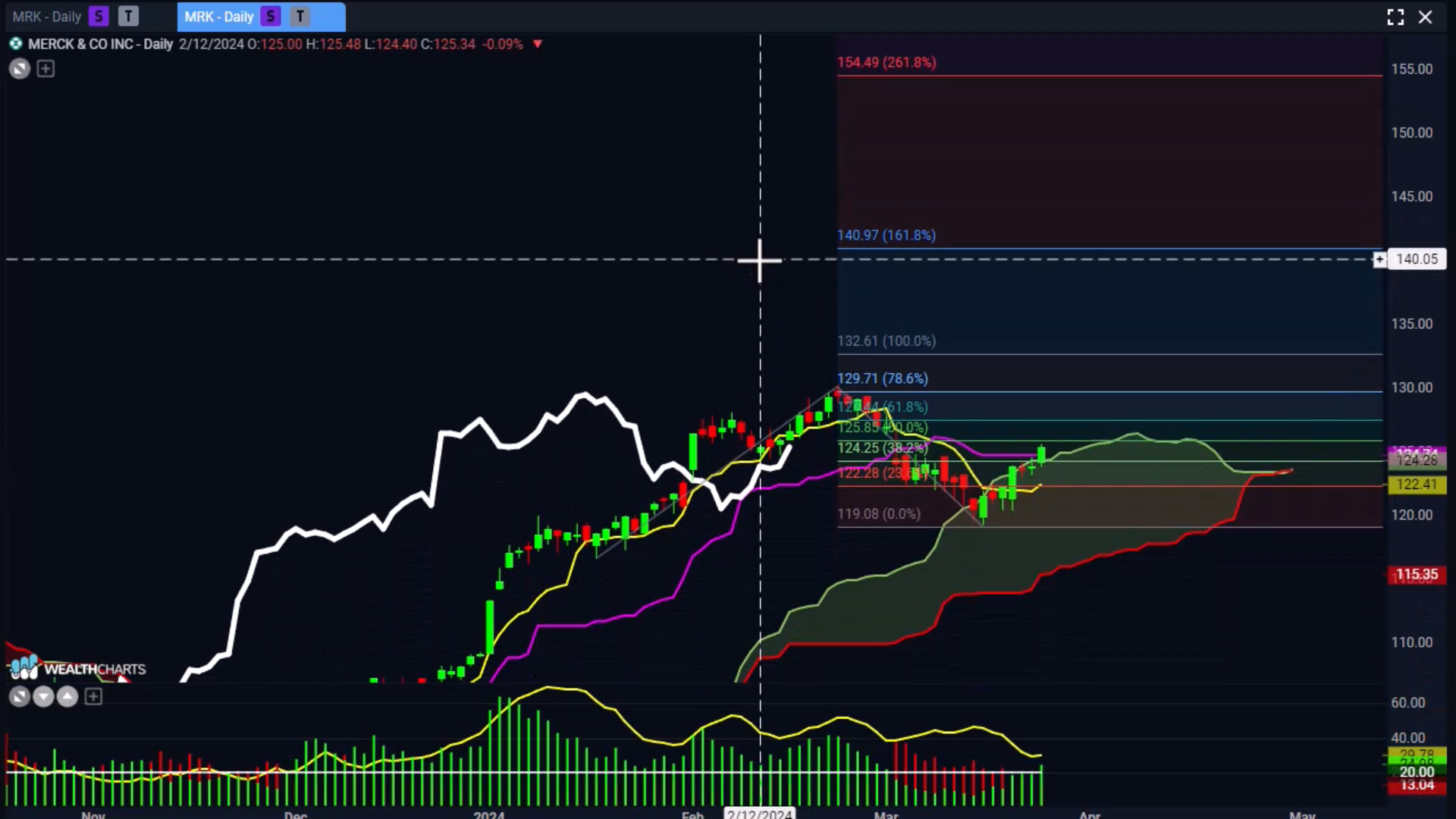Viewport: 1456px width, 819px height.
Task: Select the 132.61 (100.0%) Fibonacci label
Action: [x=886, y=341]
